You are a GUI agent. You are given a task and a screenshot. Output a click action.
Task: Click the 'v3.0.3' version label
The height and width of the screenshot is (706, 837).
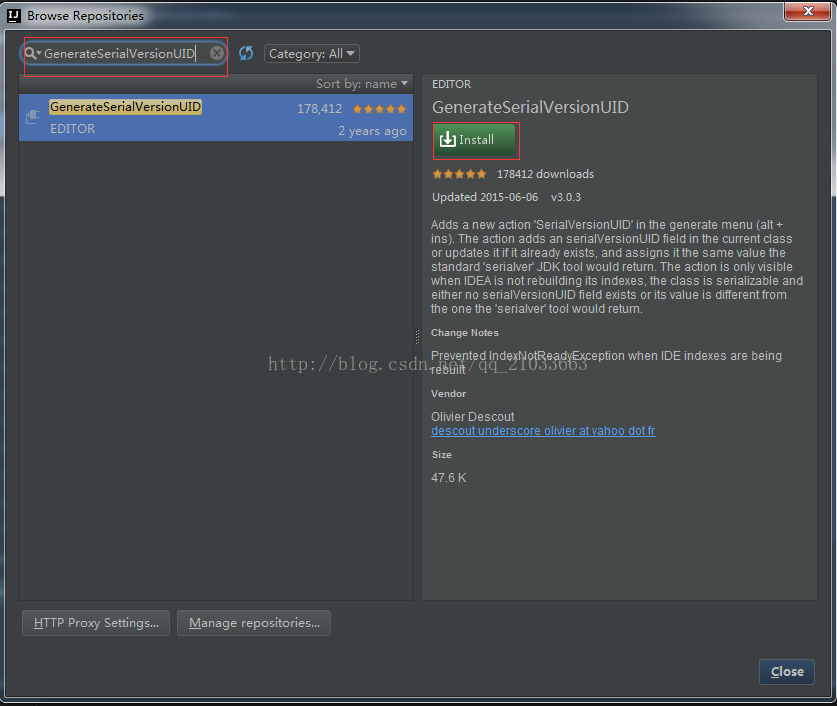pyautogui.click(x=566, y=197)
